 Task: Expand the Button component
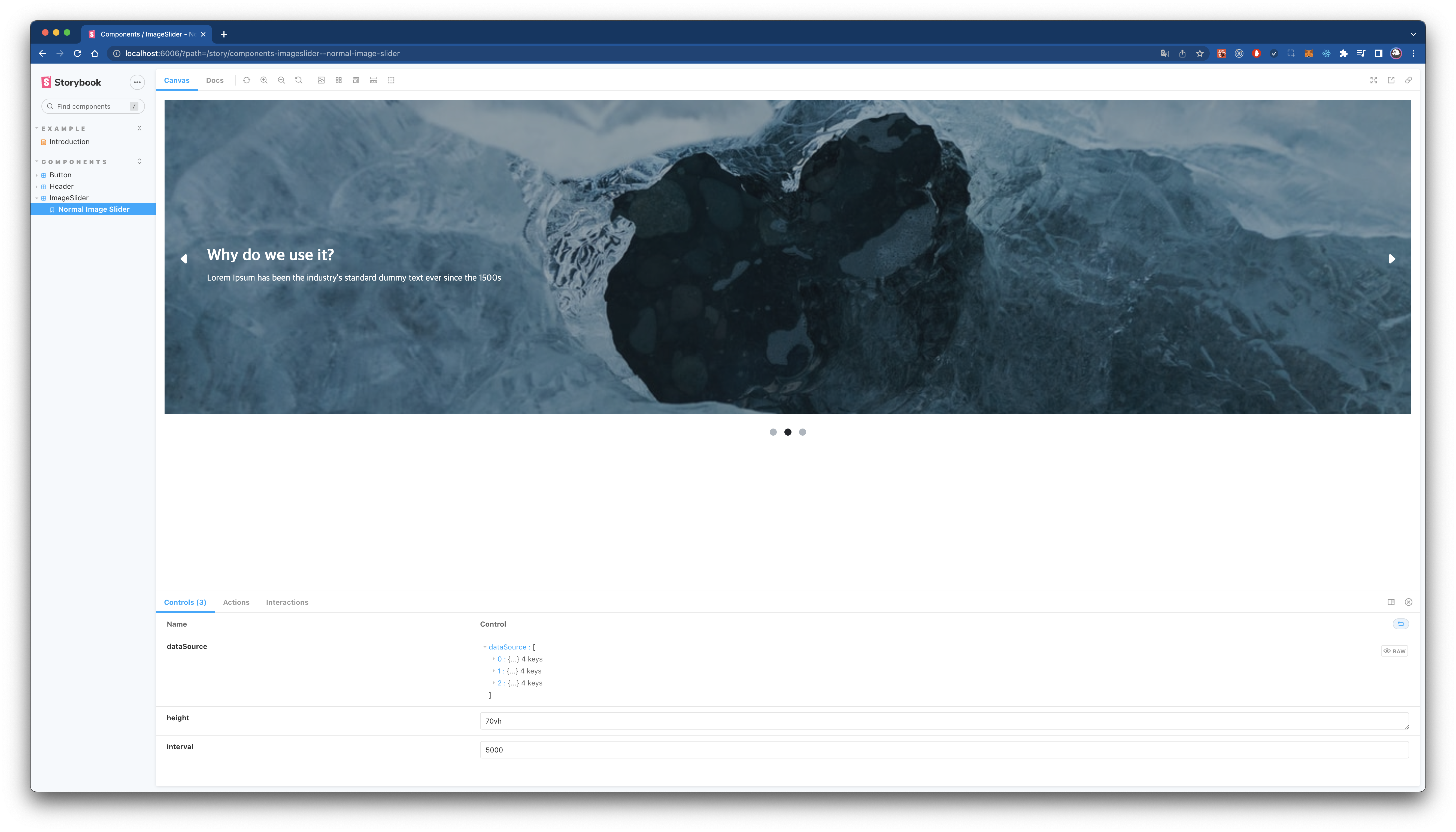pos(60,175)
